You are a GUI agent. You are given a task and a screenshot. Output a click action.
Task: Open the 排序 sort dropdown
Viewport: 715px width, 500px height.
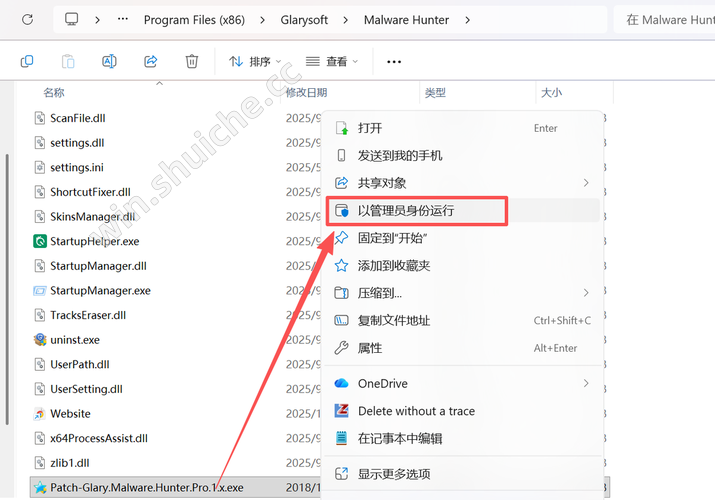[x=250, y=61]
